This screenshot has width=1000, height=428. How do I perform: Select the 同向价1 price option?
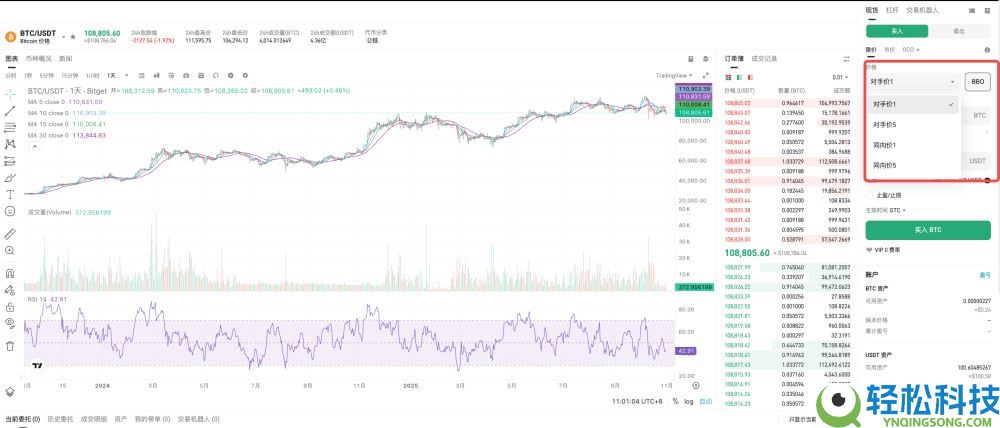pyautogui.click(x=884, y=145)
